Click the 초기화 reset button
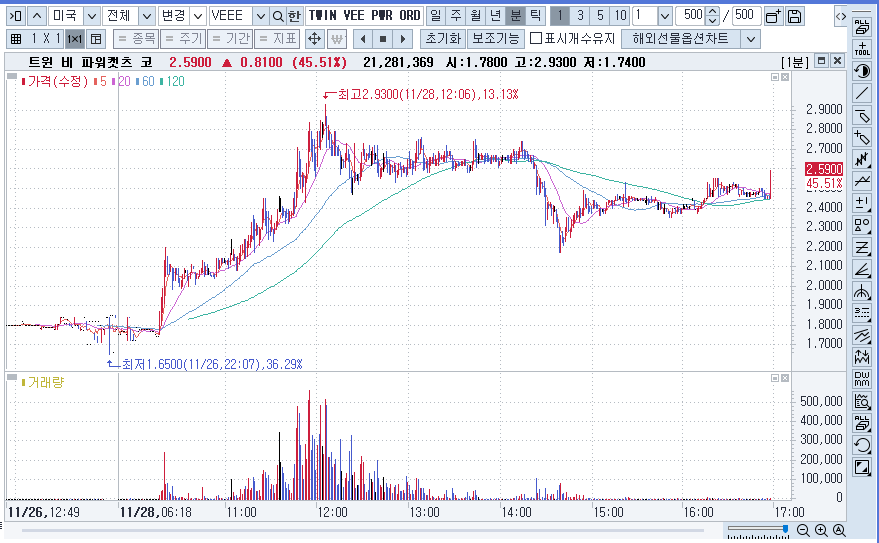 click(441, 39)
